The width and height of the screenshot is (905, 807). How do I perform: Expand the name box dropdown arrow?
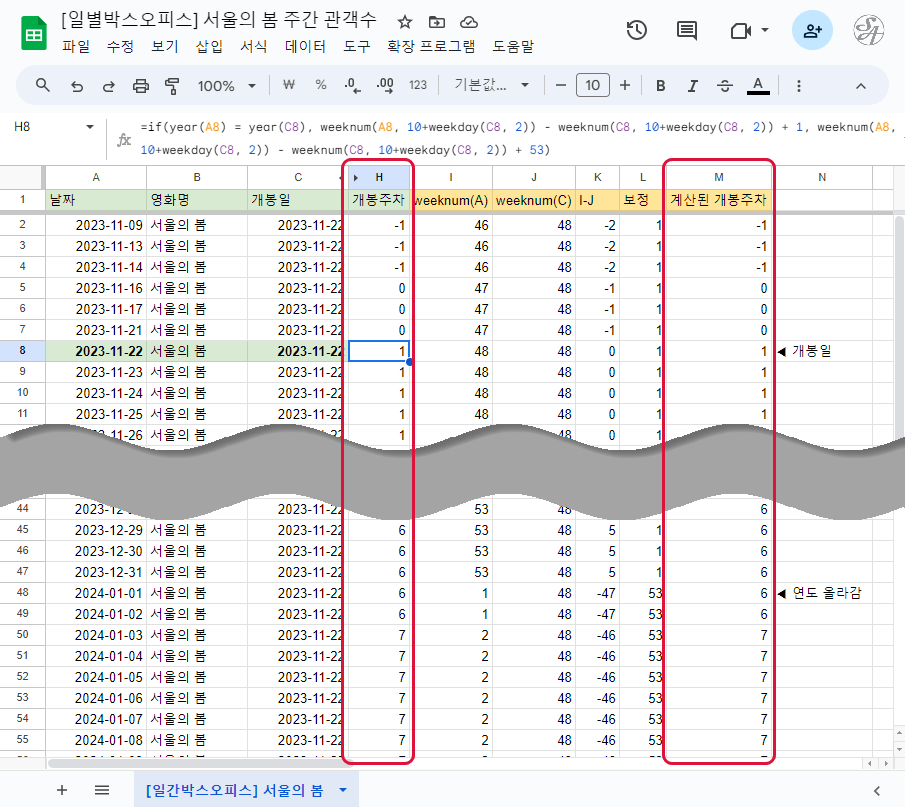(x=90, y=128)
